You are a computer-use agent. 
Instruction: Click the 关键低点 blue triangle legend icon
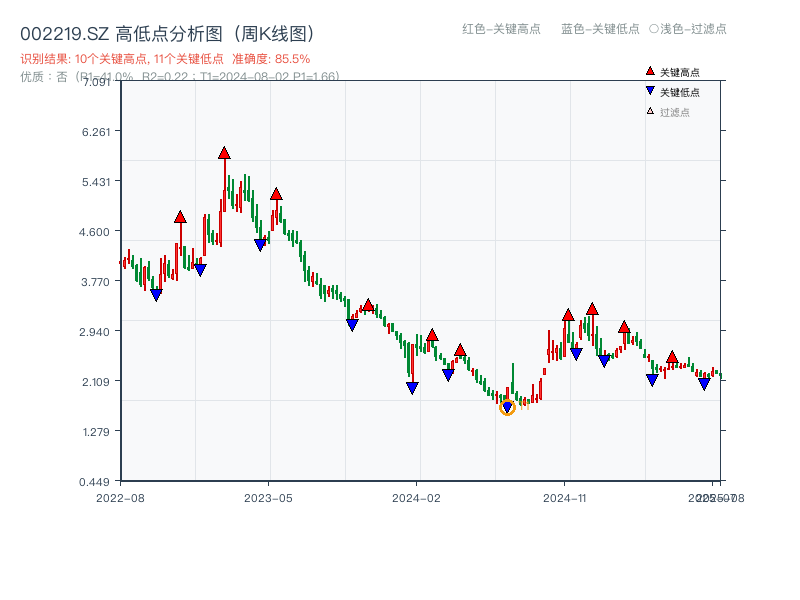click(x=649, y=92)
